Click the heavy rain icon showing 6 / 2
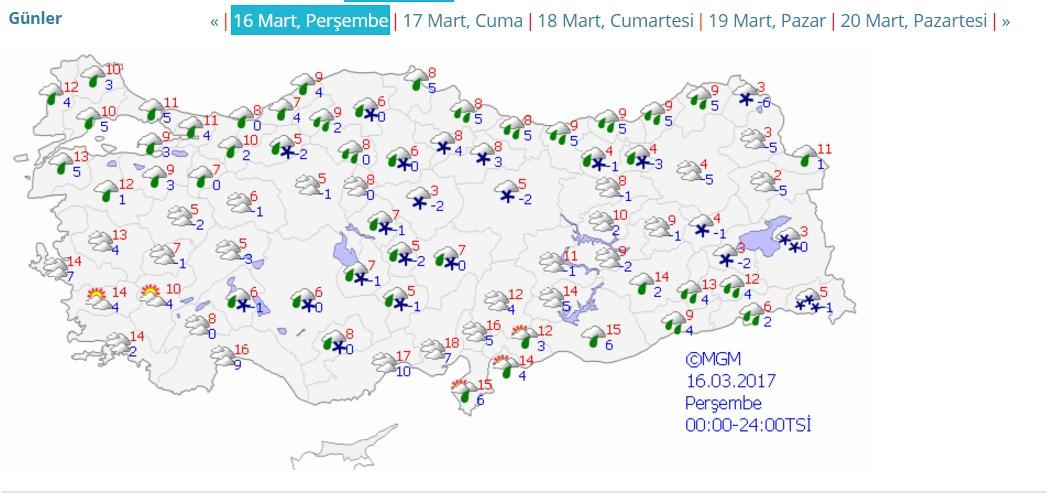Screen dimensions: 1047x493 753,313
